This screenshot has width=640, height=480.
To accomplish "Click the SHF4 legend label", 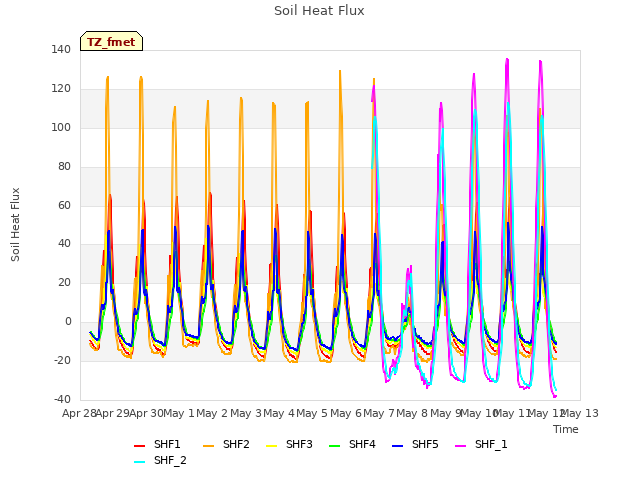I will (362, 444).
